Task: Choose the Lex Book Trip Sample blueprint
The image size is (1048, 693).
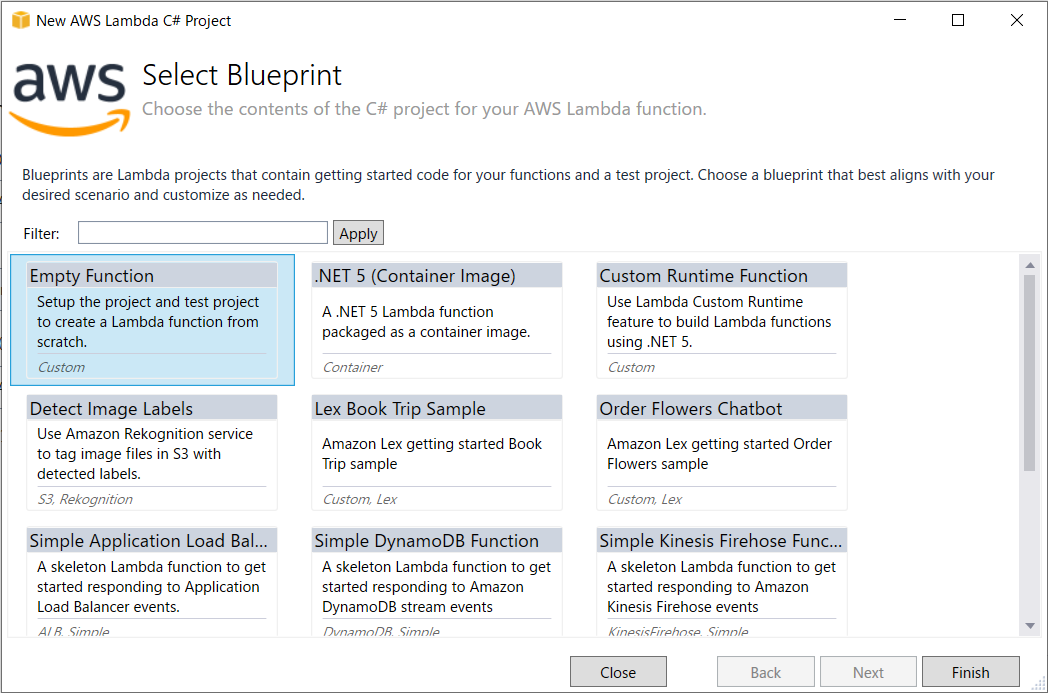Action: pyautogui.click(x=437, y=452)
